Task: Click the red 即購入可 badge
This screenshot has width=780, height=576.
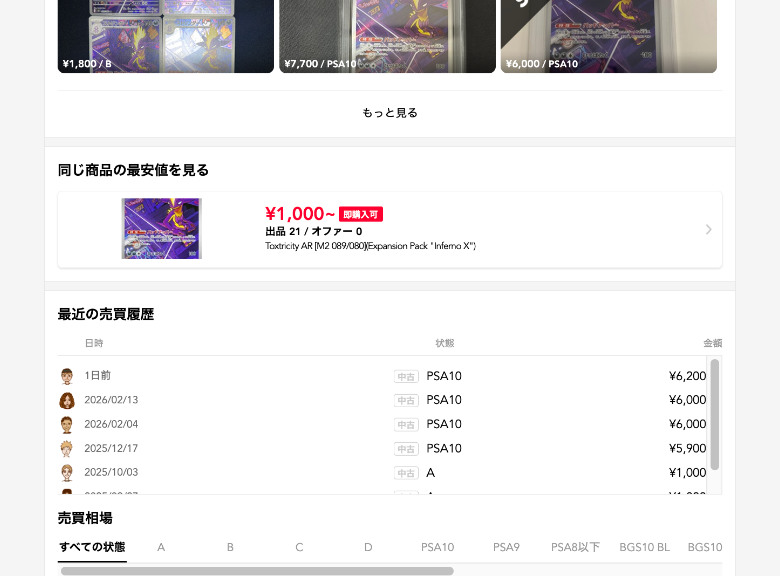Action: coord(361,214)
